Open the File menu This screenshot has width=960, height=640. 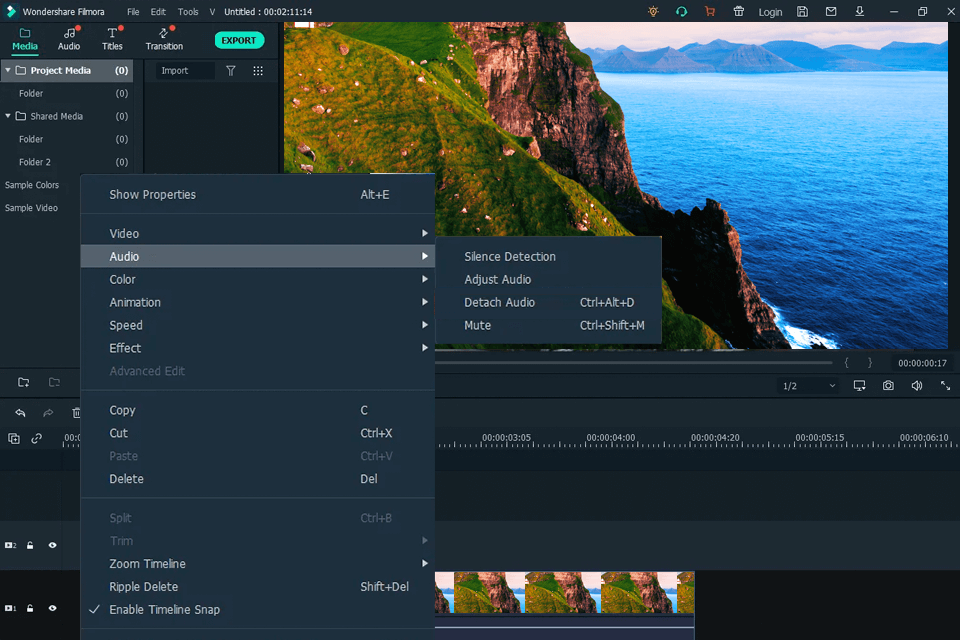tap(133, 12)
